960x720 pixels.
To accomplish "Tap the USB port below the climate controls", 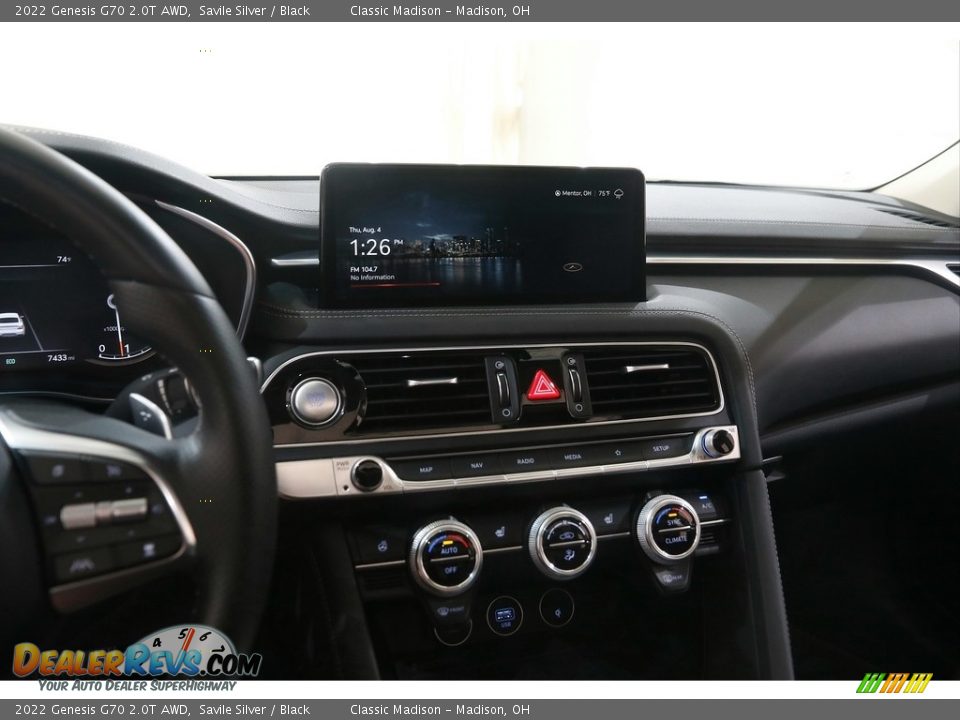I will 504,615.
